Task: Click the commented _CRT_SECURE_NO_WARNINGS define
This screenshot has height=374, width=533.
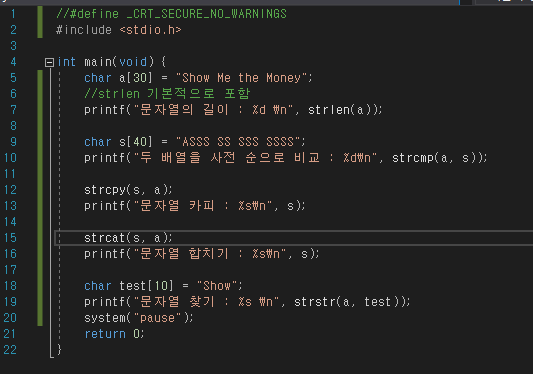Action: (x=171, y=14)
